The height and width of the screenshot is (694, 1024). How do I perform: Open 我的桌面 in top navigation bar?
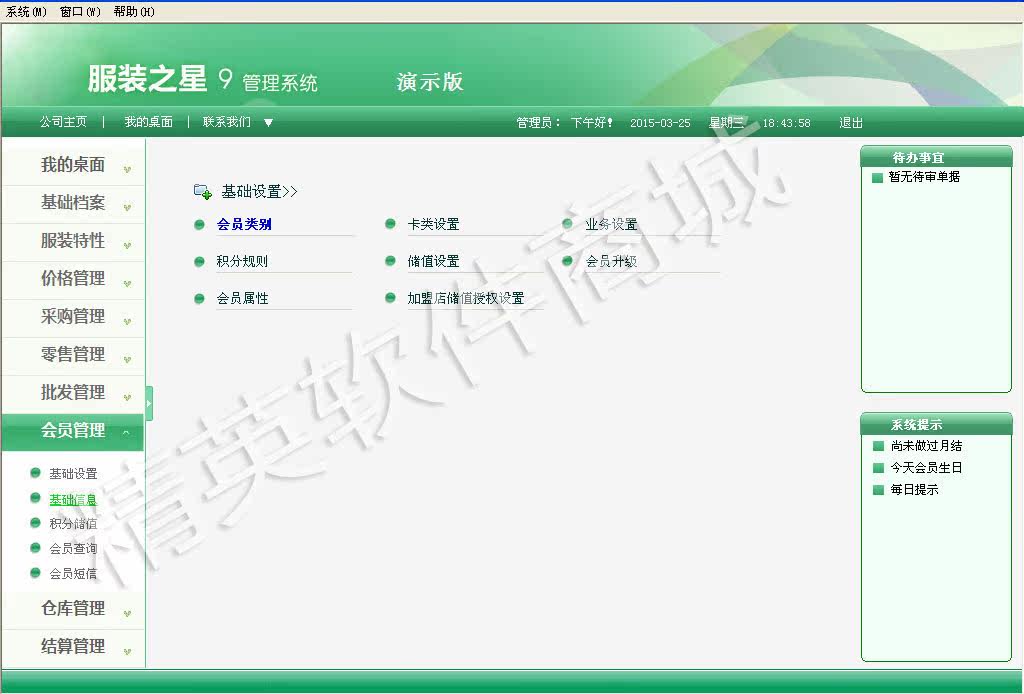148,122
